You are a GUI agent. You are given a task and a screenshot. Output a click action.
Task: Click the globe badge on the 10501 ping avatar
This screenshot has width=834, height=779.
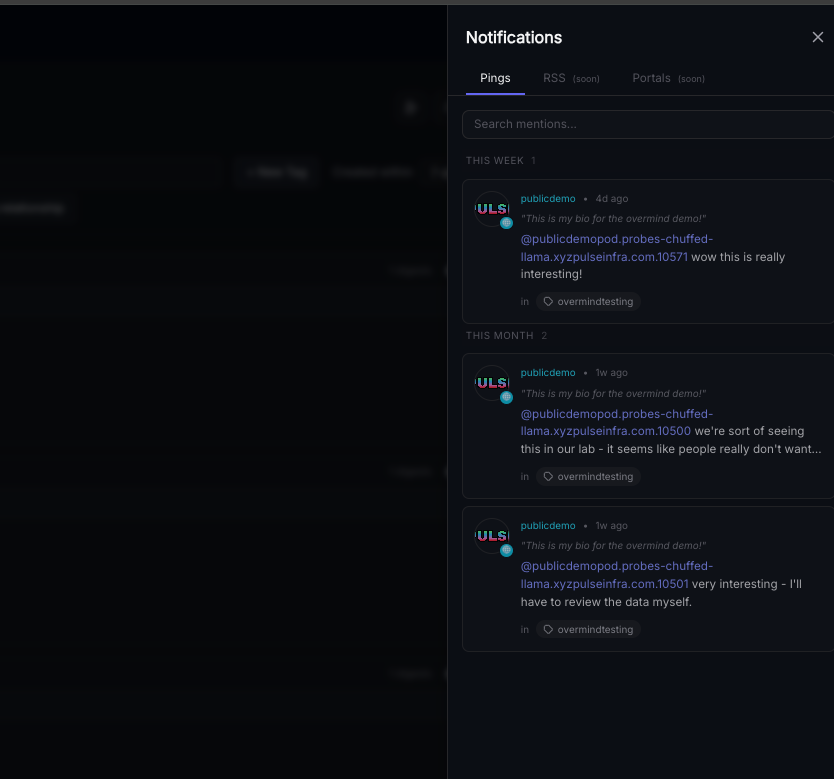506,550
